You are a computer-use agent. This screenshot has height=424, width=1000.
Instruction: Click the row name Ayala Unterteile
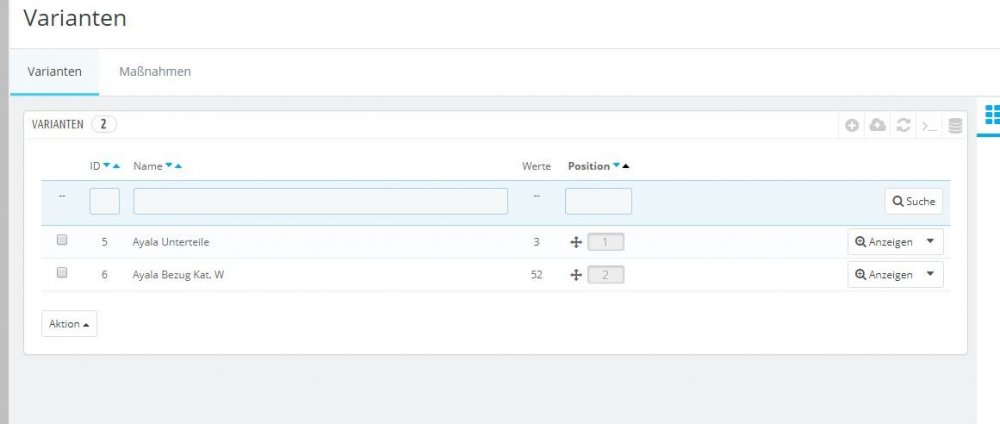[x=171, y=242]
